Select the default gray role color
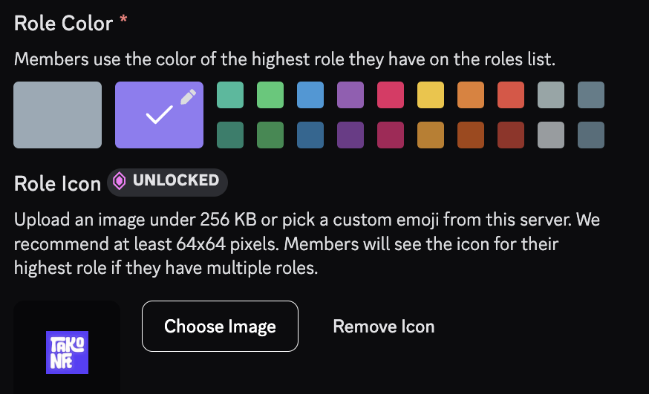The width and height of the screenshot is (649, 394). pos(58,115)
